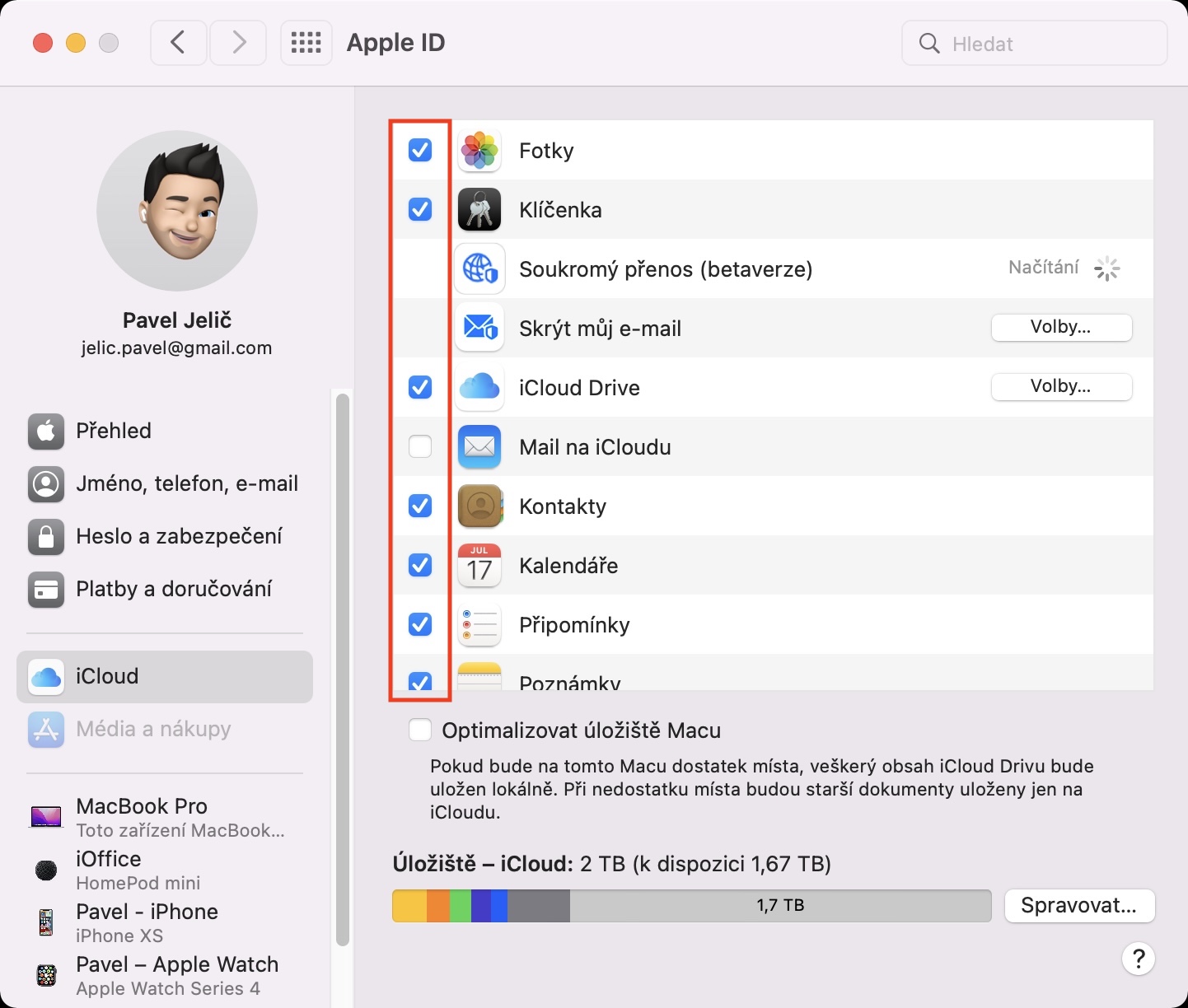Navigate back with the left arrow button
Image resolution: width=1188 pixels, height=1008 pixels.
tap(178, 43)
